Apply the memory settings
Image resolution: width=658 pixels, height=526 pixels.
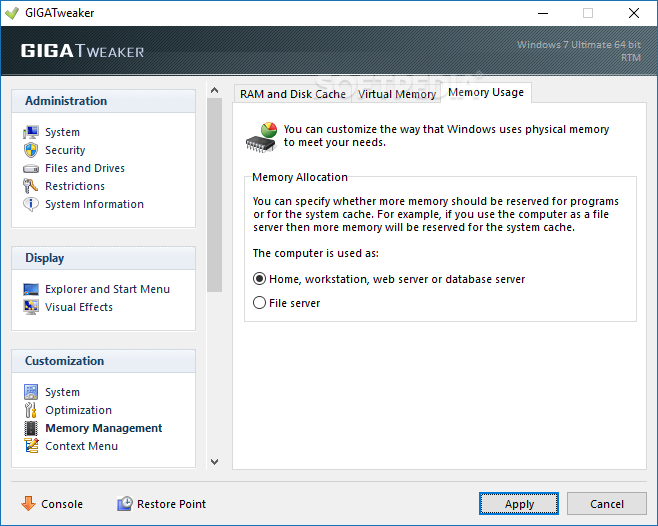coord(519,504)
